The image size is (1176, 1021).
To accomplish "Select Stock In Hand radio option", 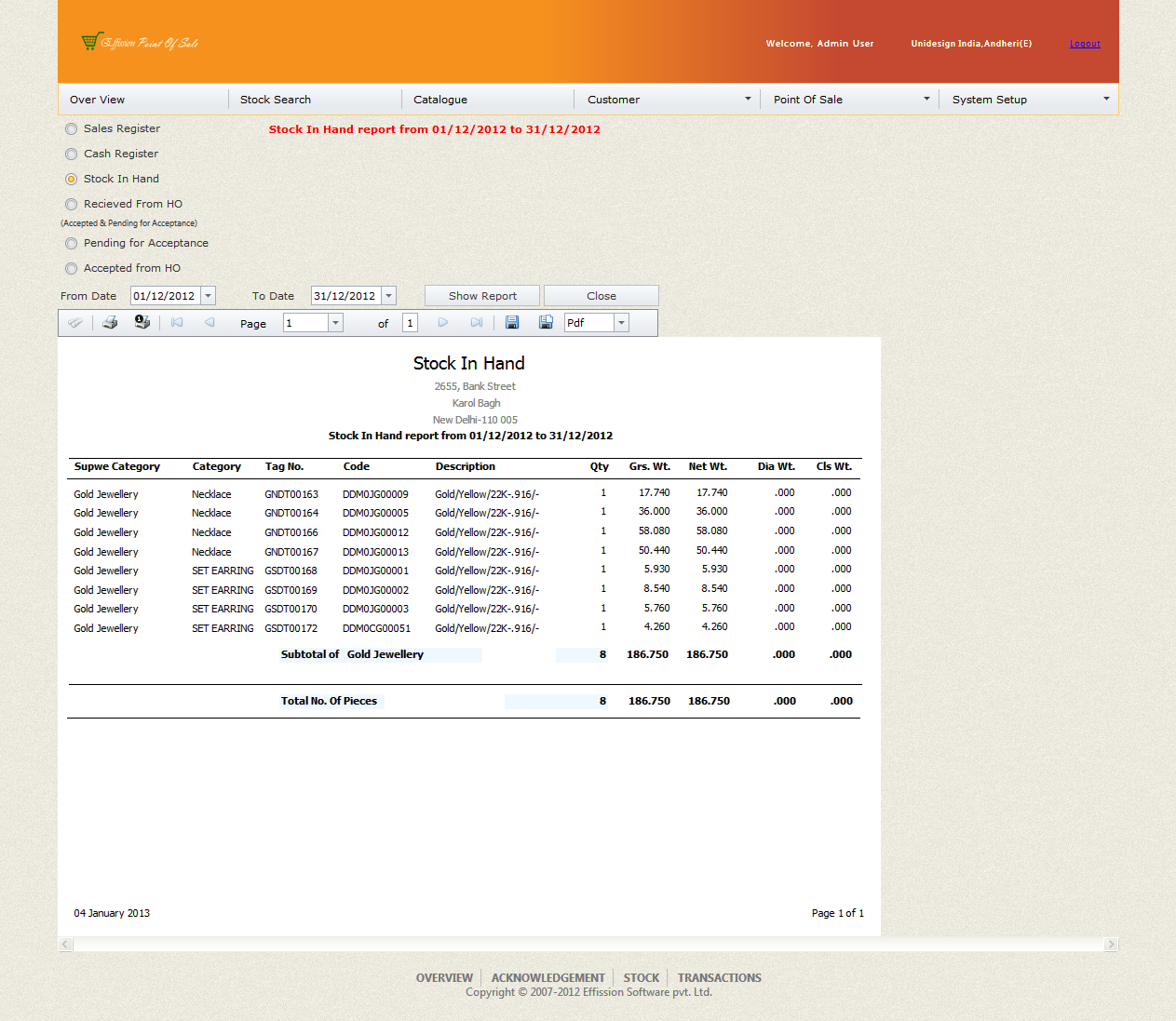I will 72,180.
